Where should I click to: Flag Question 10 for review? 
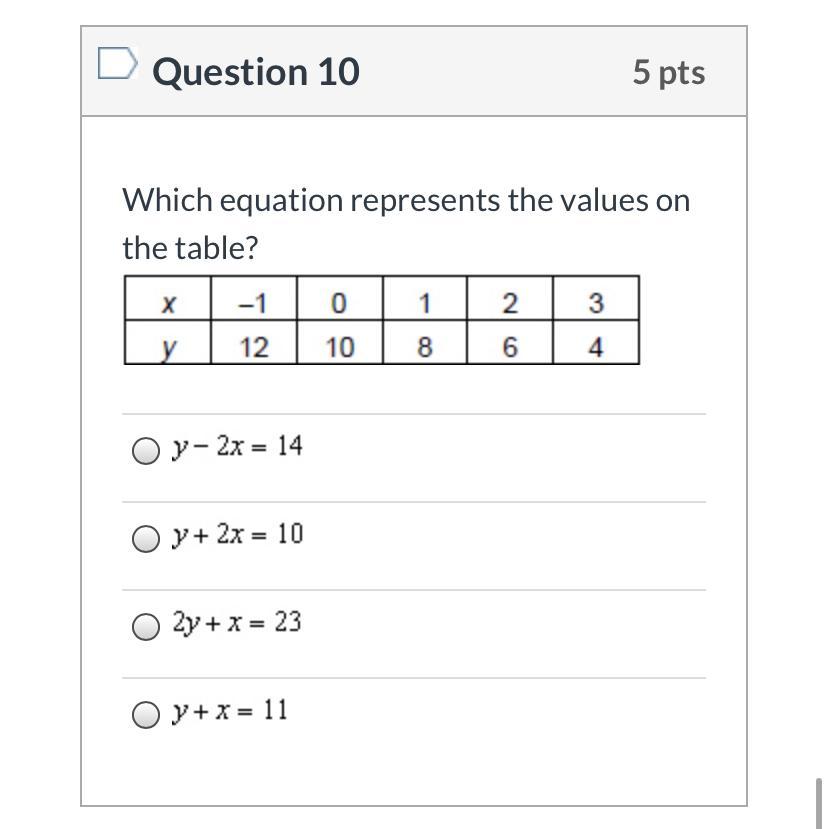[117, 65]
